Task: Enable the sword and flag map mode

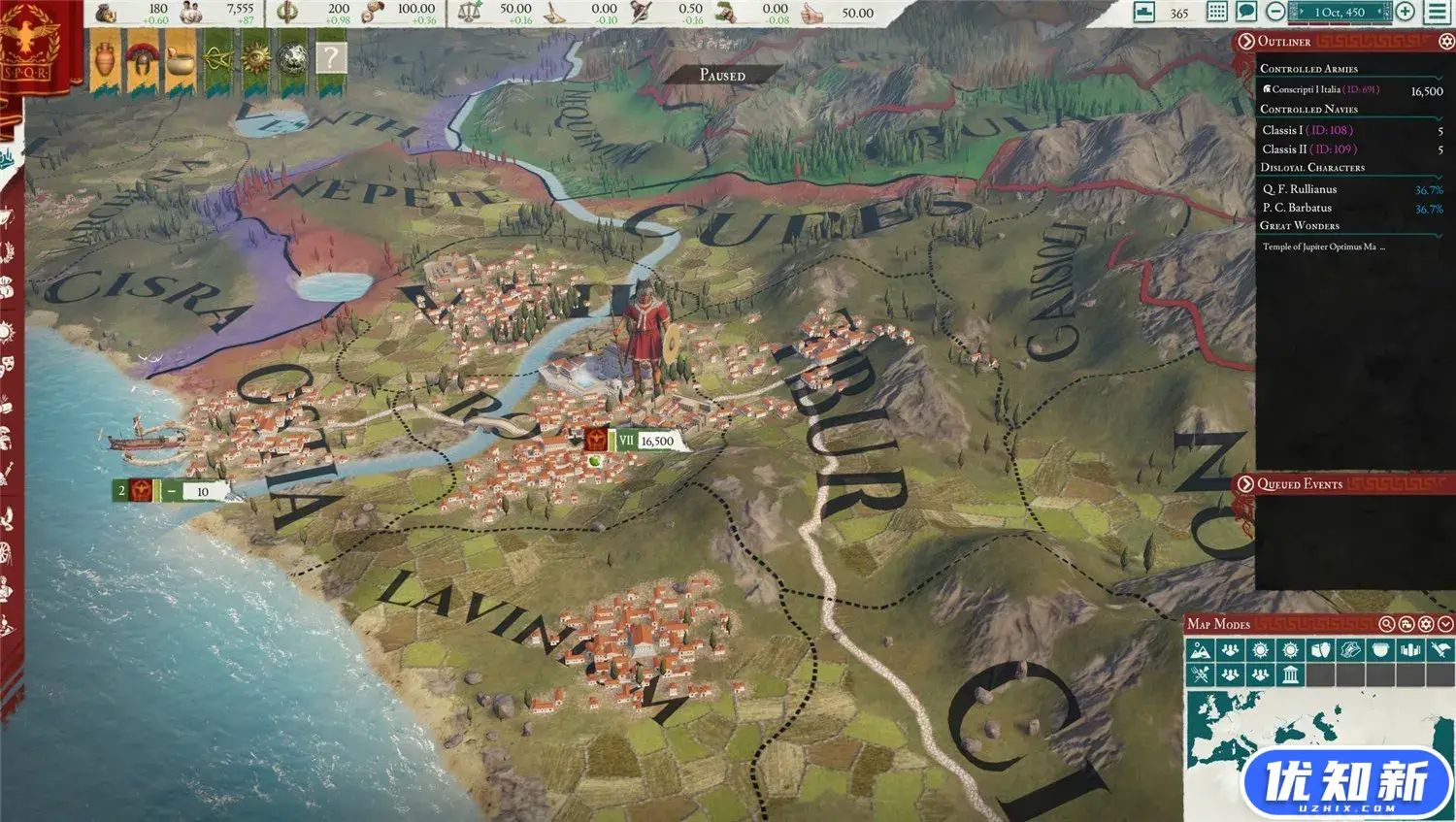Action: coord(1440,650)
